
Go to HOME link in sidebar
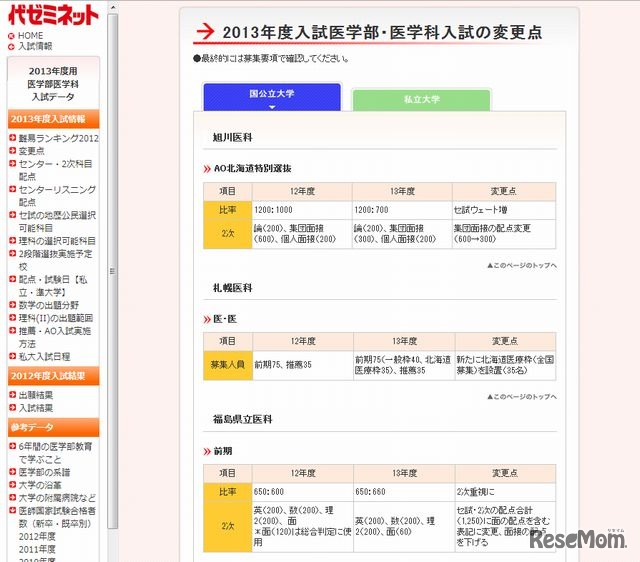(31, 36)
